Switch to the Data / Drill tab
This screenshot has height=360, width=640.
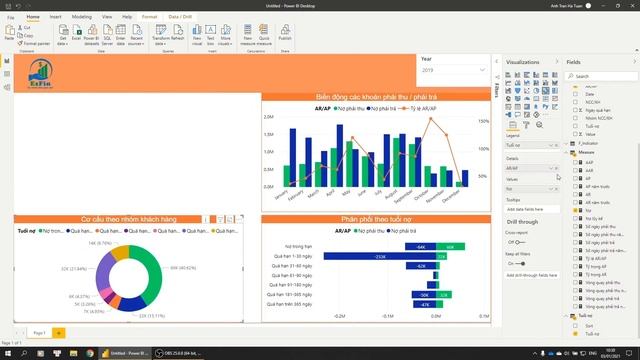(x=180, y=17)
